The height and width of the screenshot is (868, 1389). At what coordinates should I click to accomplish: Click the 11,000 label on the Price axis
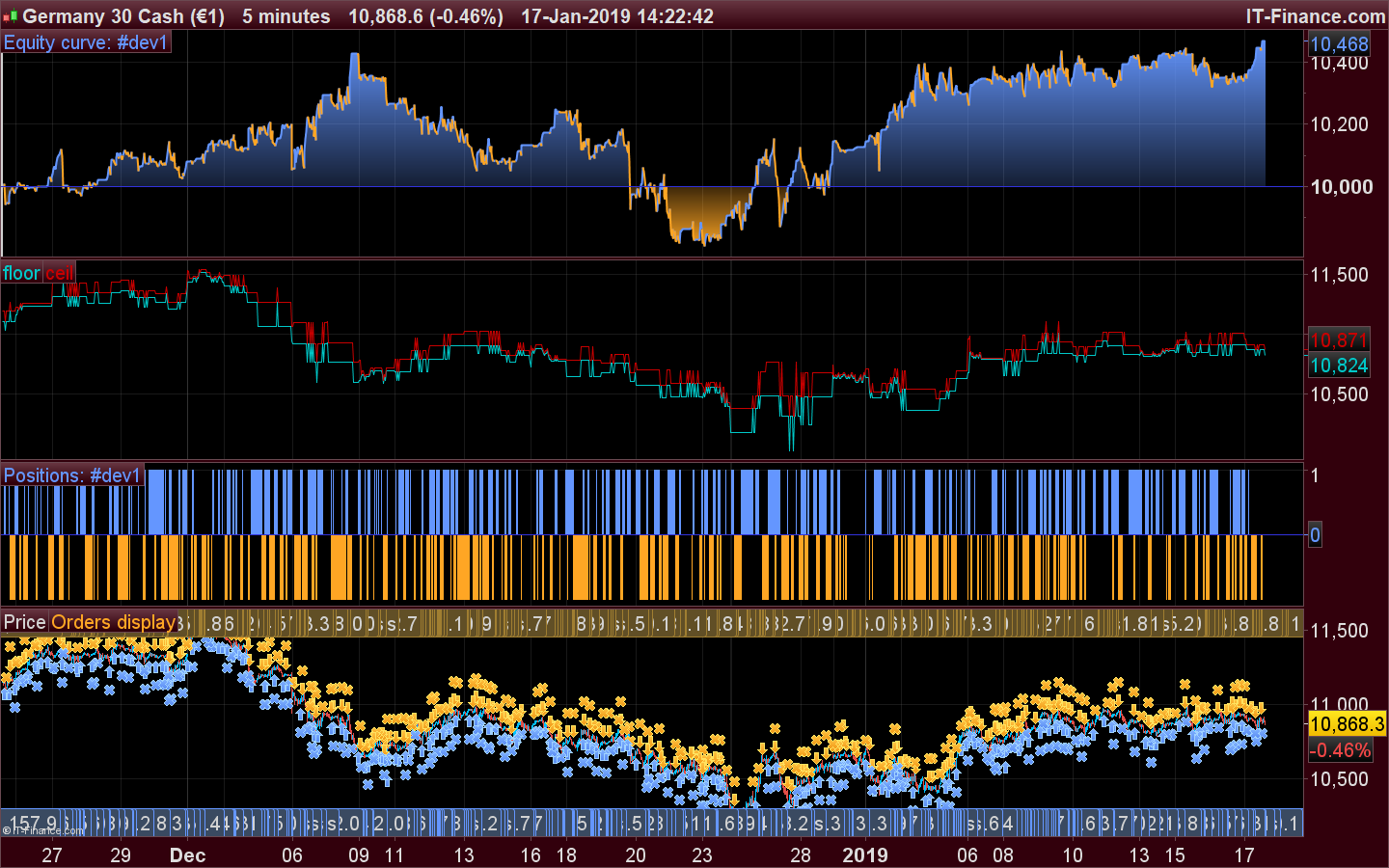pyautogui.click(x=1339, y=705)
